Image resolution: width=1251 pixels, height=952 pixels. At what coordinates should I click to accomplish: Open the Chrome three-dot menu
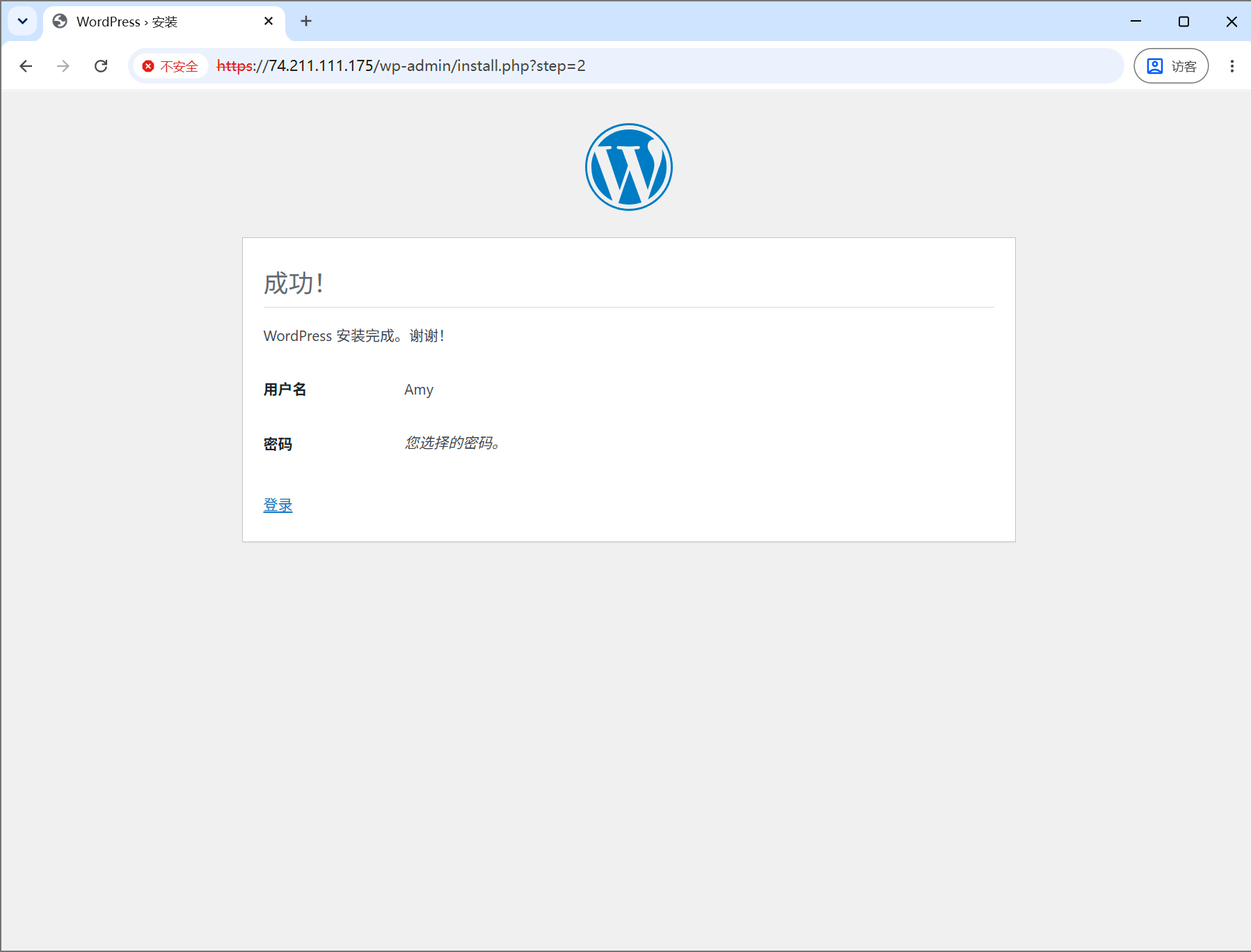point(1232,66)
